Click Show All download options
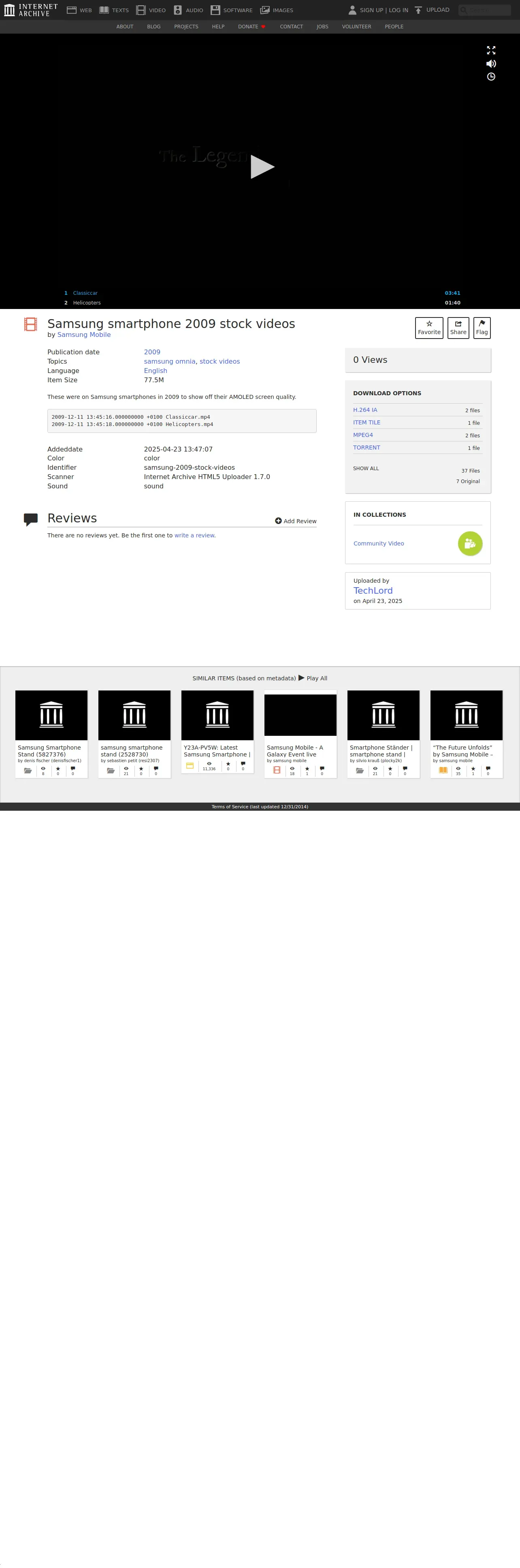520x1568 pixels. (366, 469)
